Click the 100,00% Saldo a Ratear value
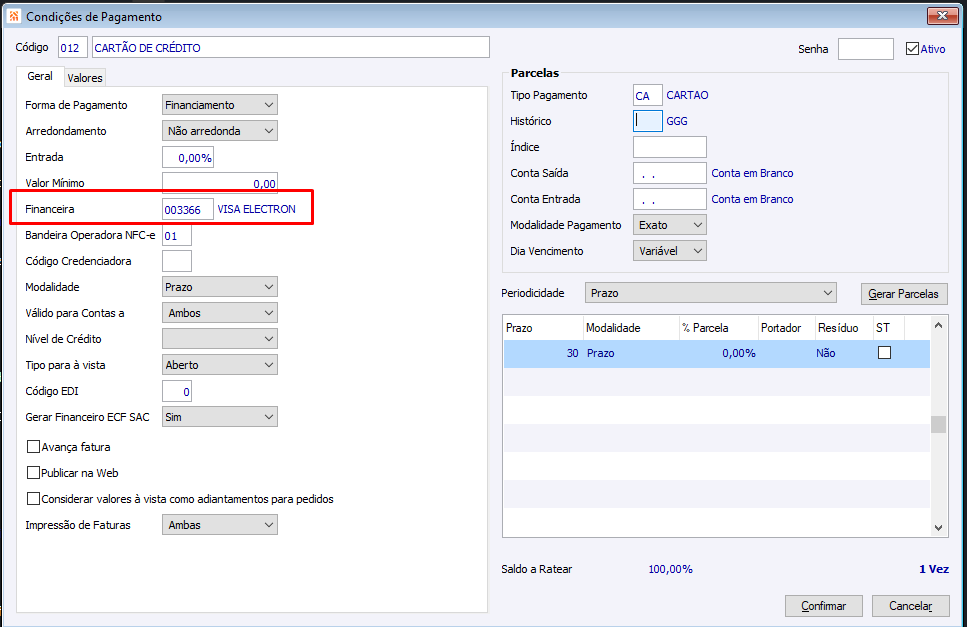 coord(670,569)
